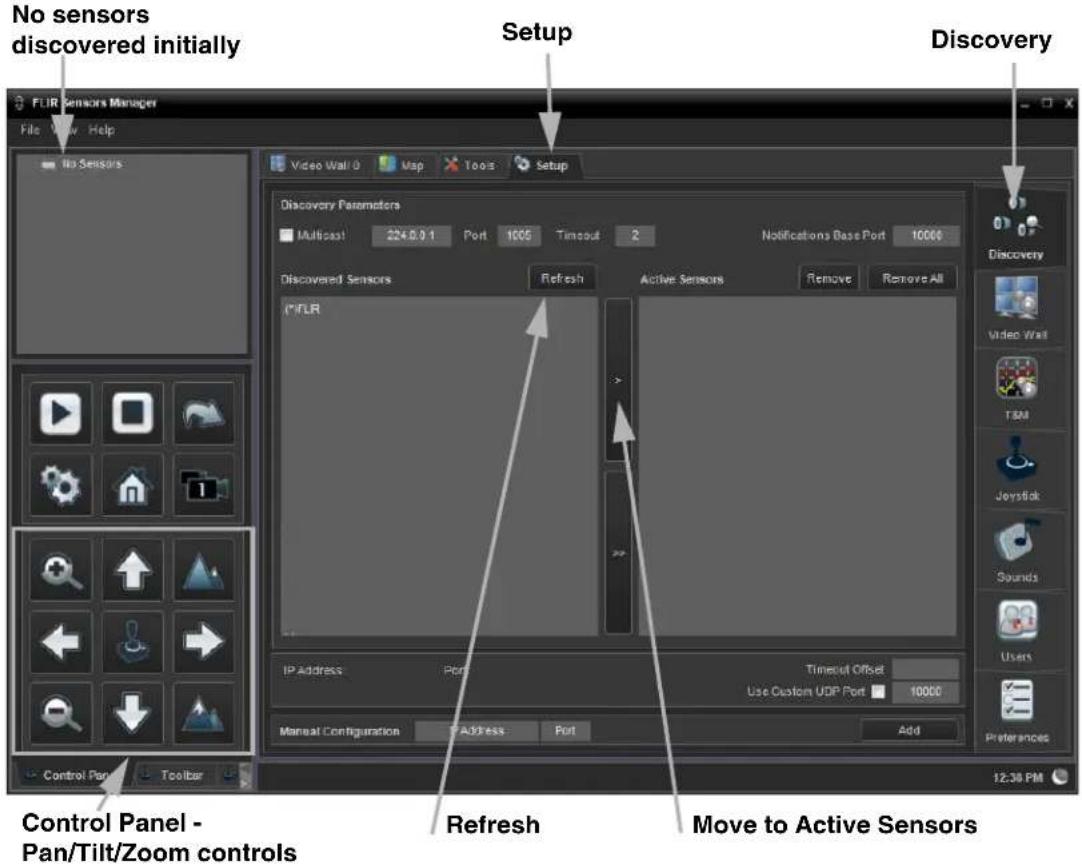Click the Timeout value field
This screenshot has width=1082, height=865.
click(x=634, y=235)
